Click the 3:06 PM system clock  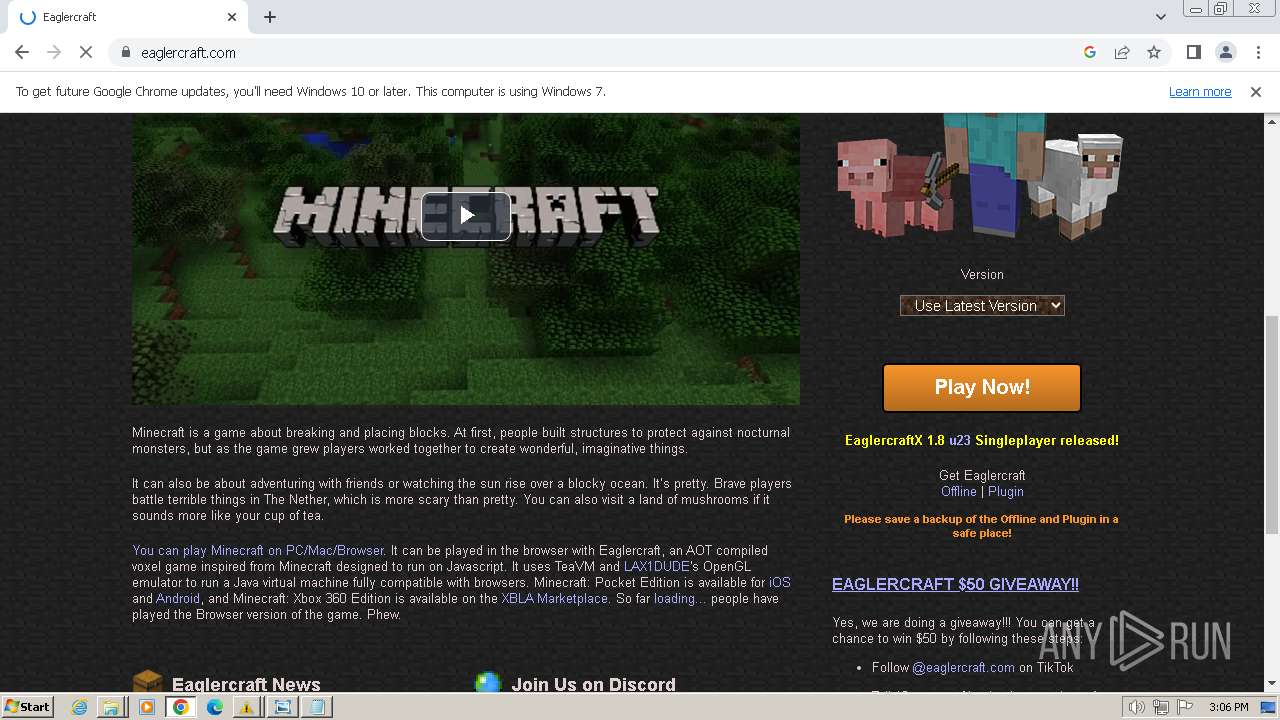pos(1228,707)
